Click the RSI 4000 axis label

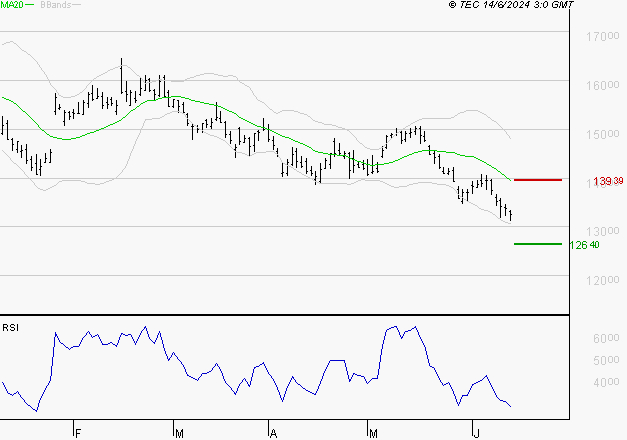[606, 382]
